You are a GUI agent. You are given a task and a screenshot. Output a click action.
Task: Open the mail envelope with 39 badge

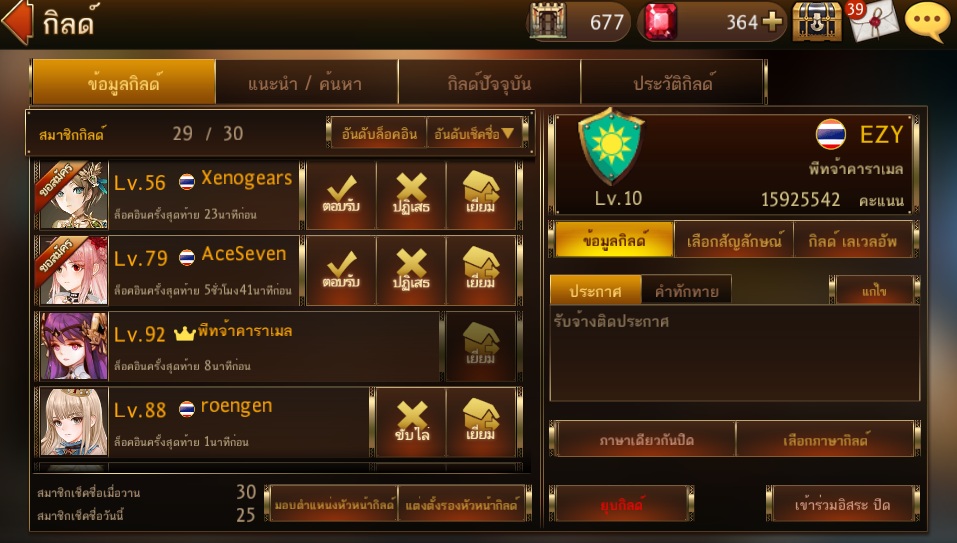click(x=873, y=21)
